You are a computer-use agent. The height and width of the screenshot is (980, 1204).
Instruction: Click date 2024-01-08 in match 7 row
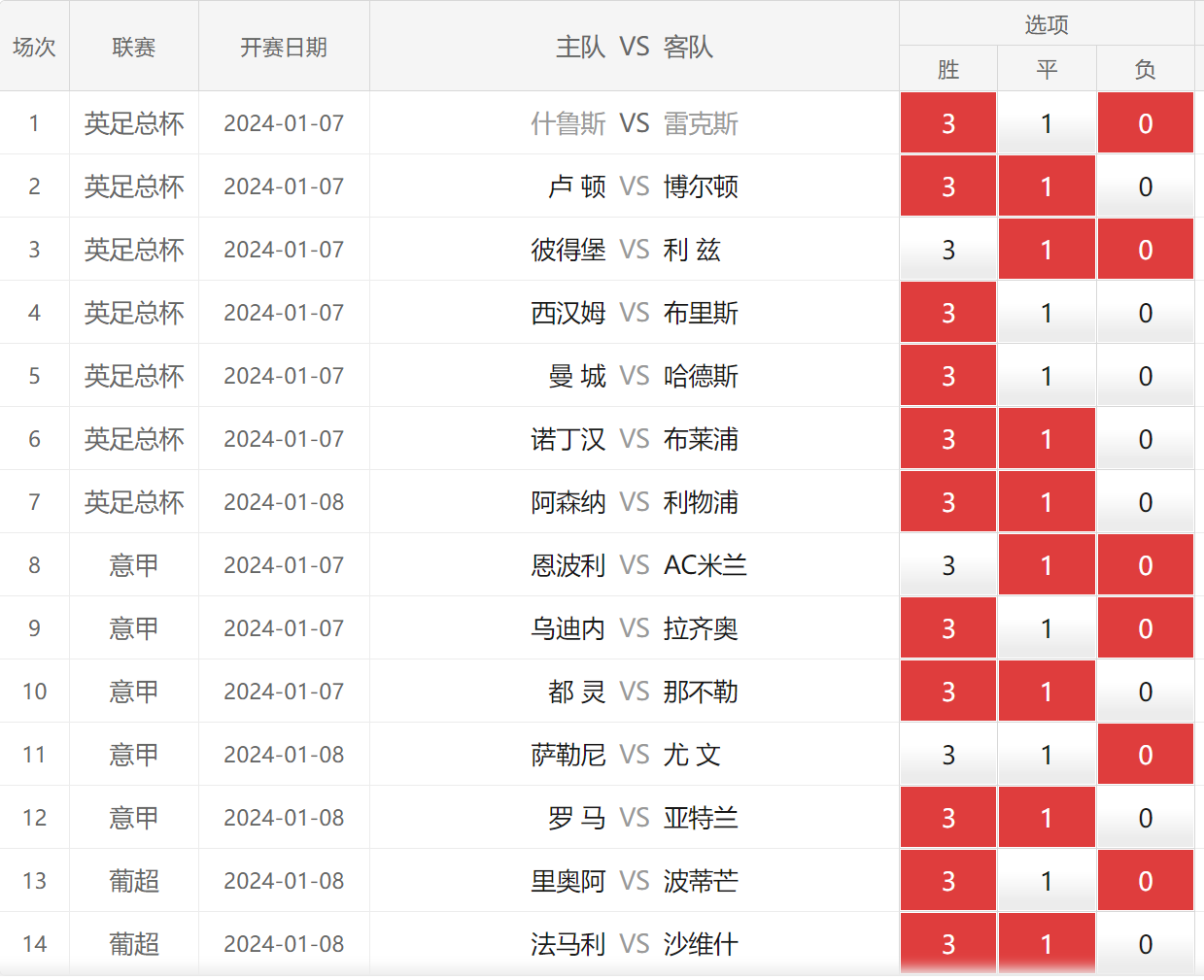pos(284,502)
